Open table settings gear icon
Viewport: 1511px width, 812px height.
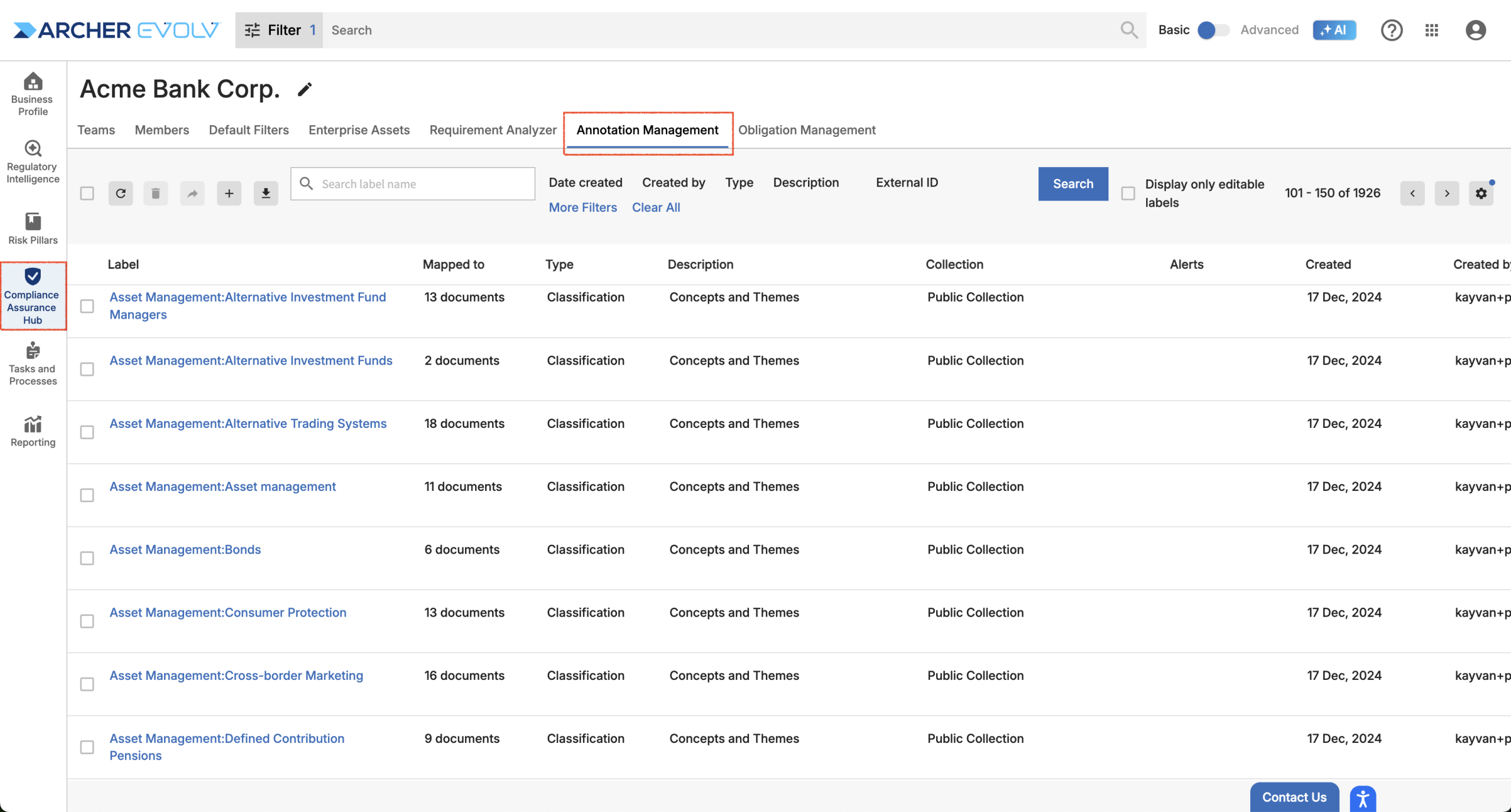click(1481, 193)
